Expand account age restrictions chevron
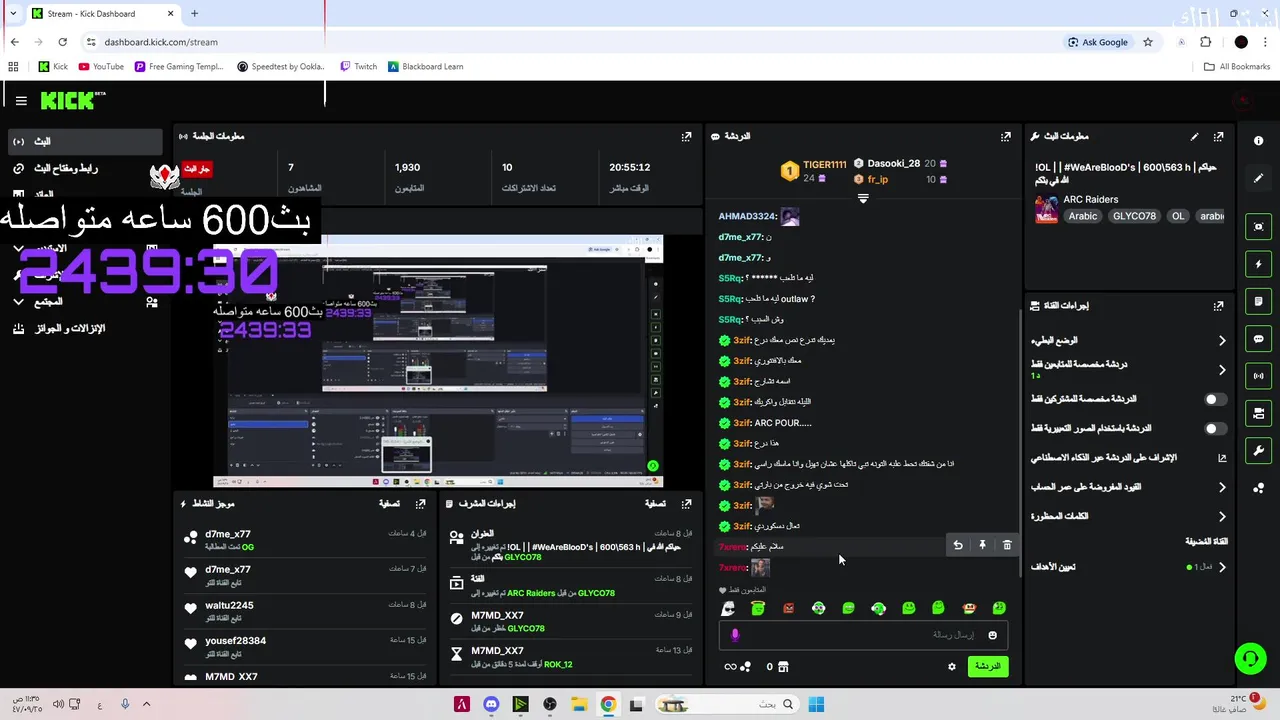Screen dimensions: 1280x720 1221,487
